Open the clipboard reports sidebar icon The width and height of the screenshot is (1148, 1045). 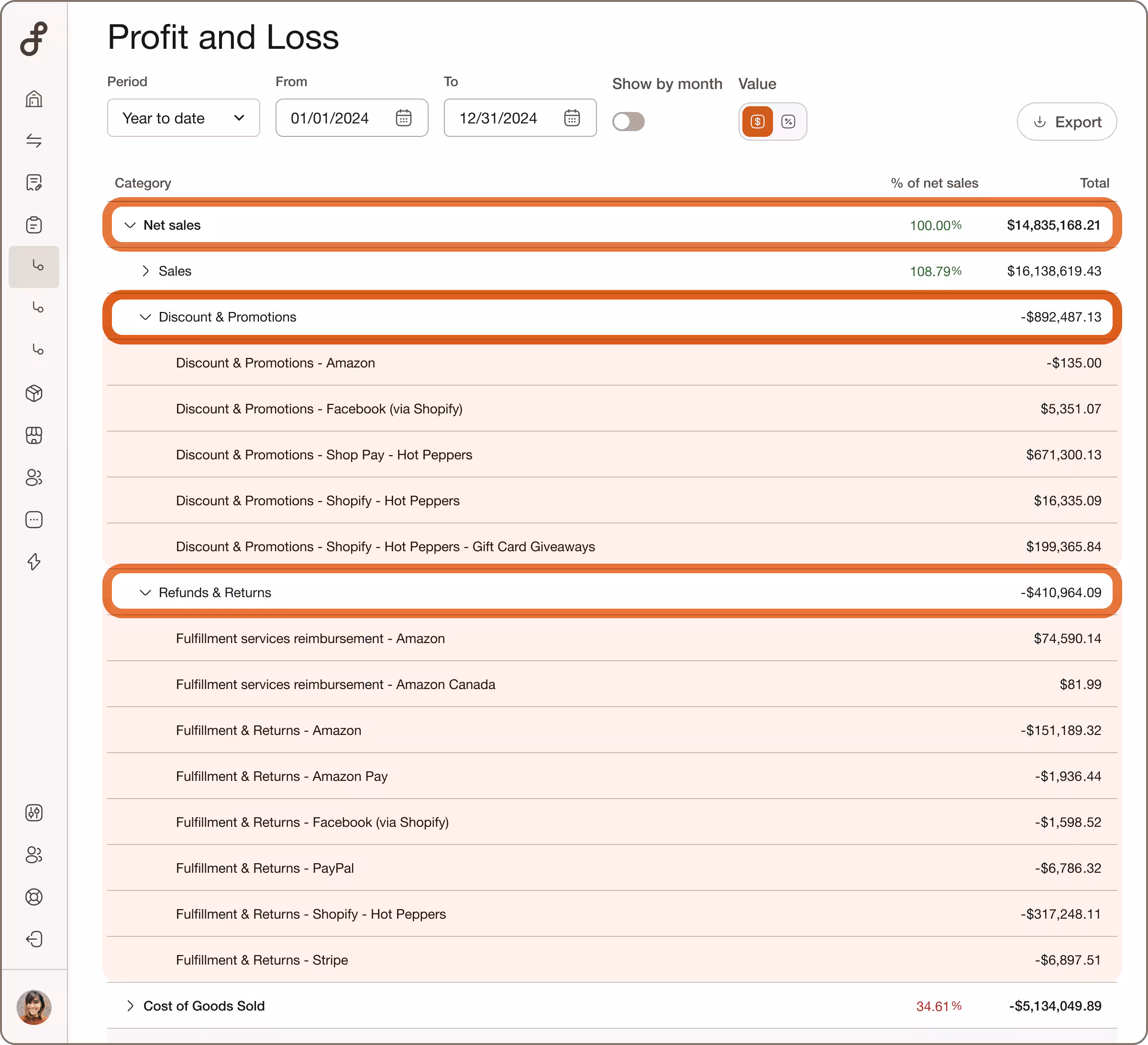coord(34,224)
